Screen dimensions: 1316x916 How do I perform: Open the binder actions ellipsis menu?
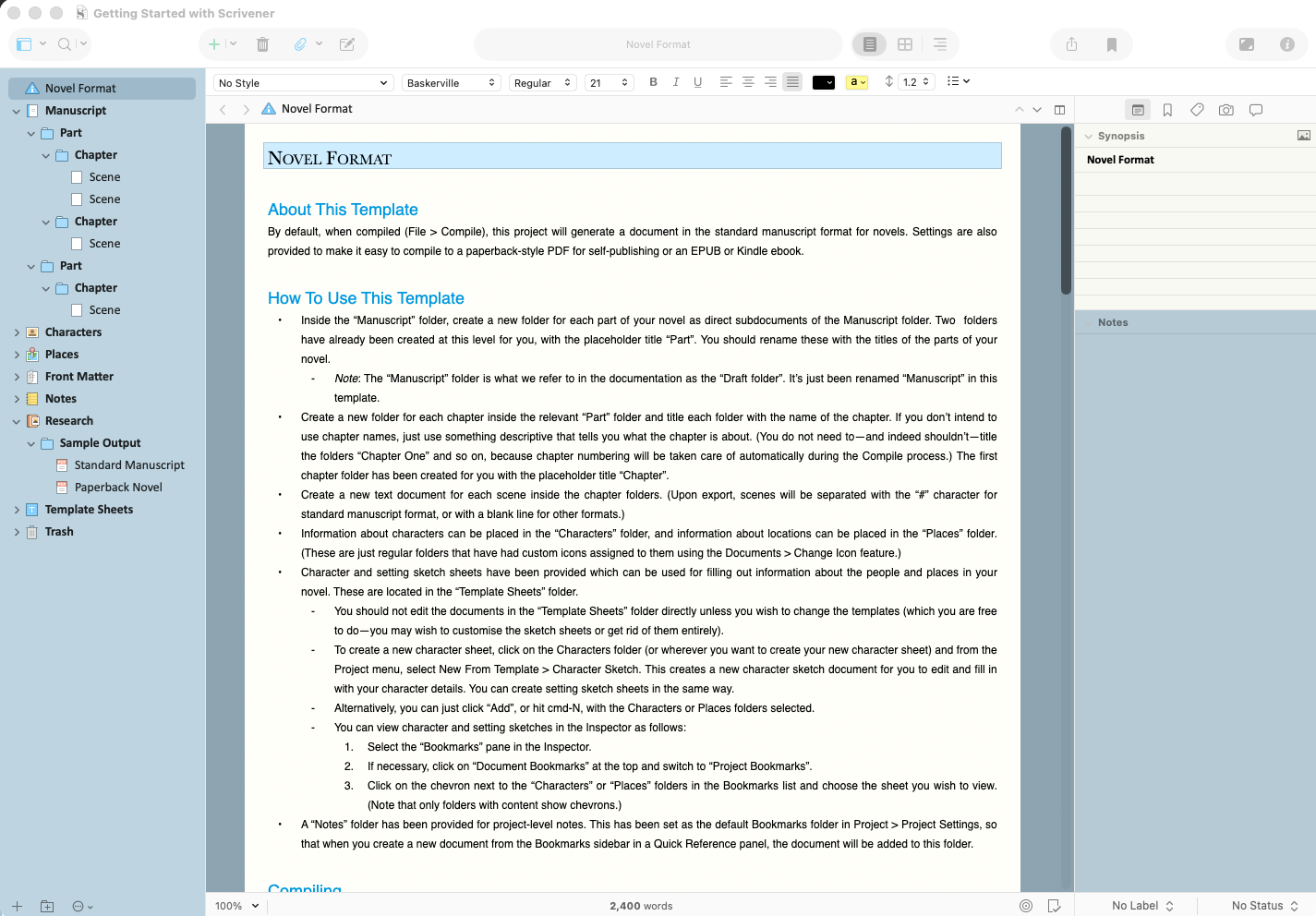[x=82, y=906]
